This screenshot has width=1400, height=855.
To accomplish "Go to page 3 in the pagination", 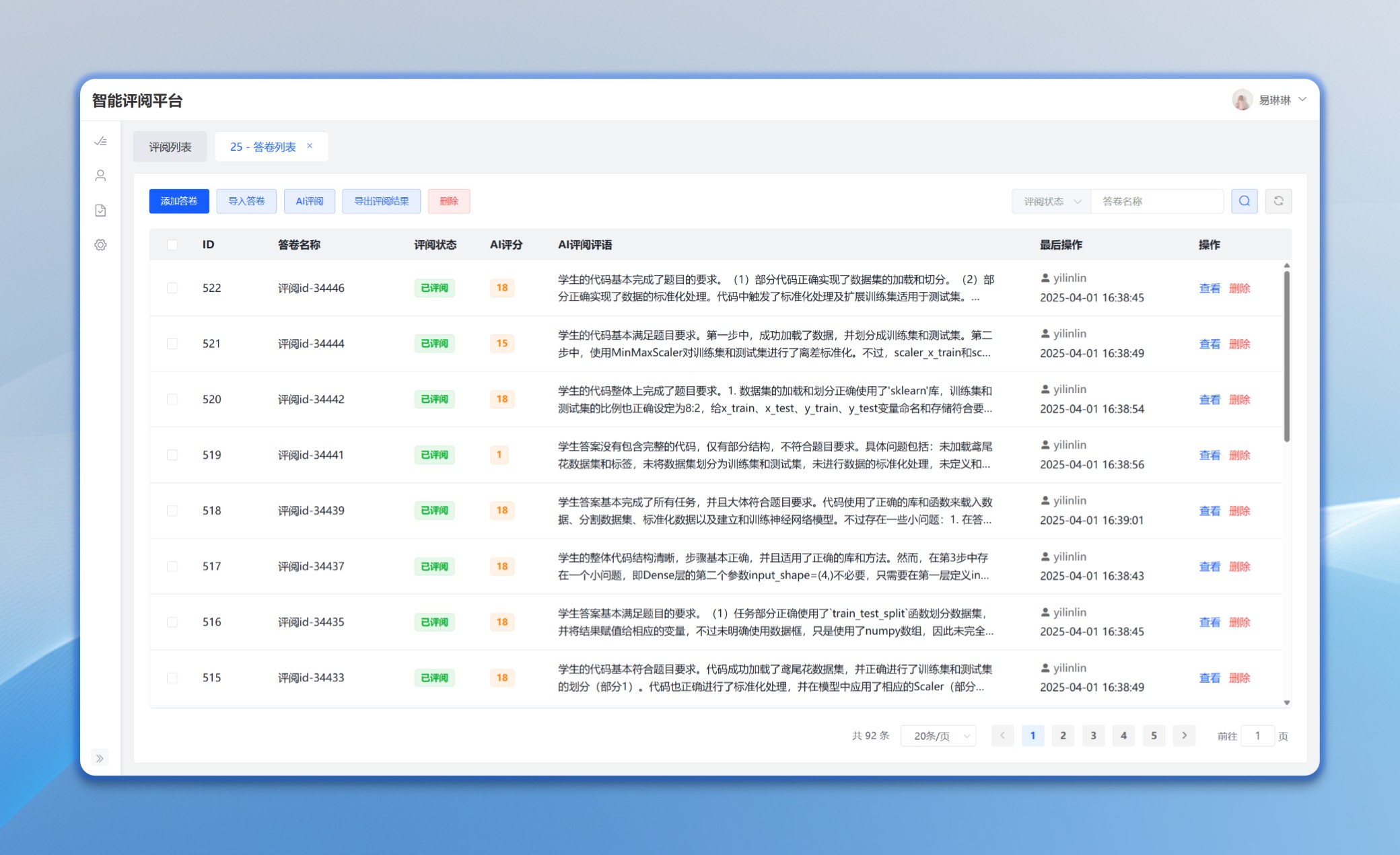I will [1093, 736].
